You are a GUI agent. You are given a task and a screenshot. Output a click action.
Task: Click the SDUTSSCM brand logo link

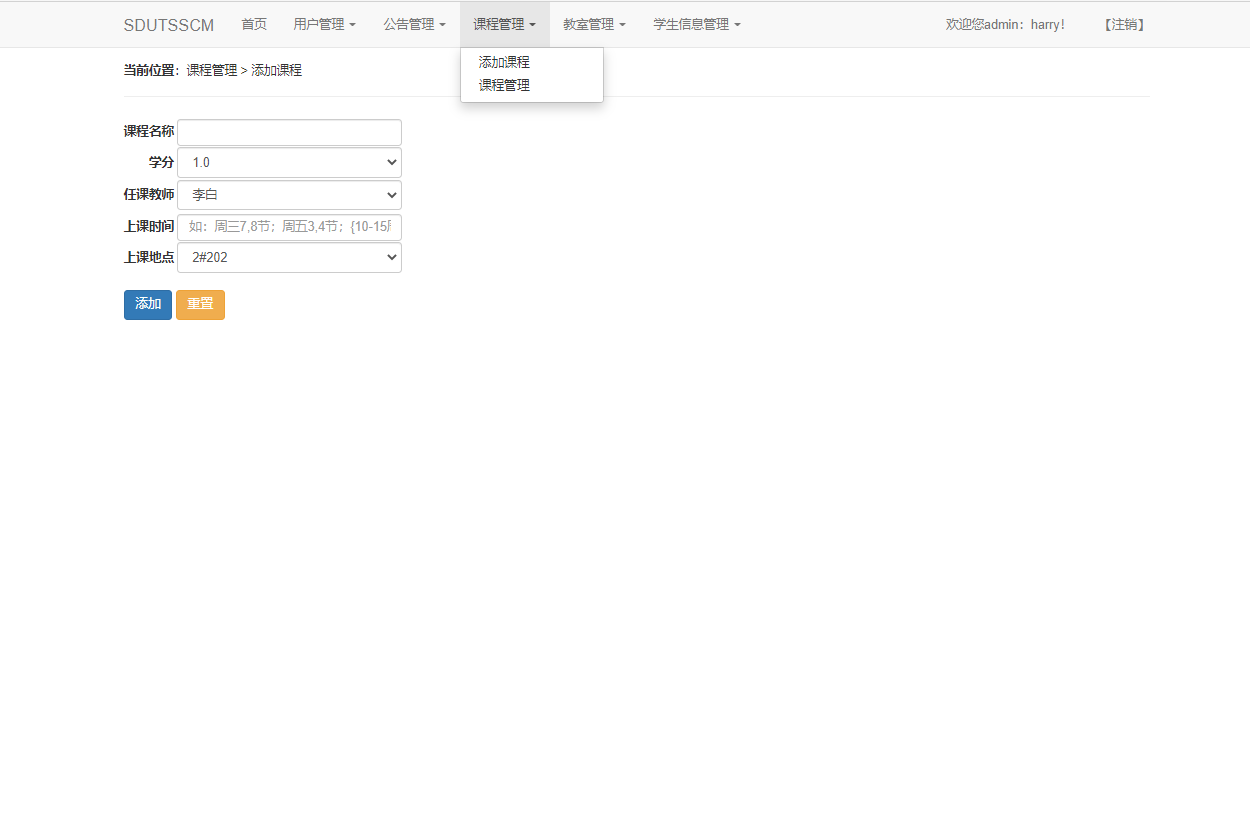[169, 25]
